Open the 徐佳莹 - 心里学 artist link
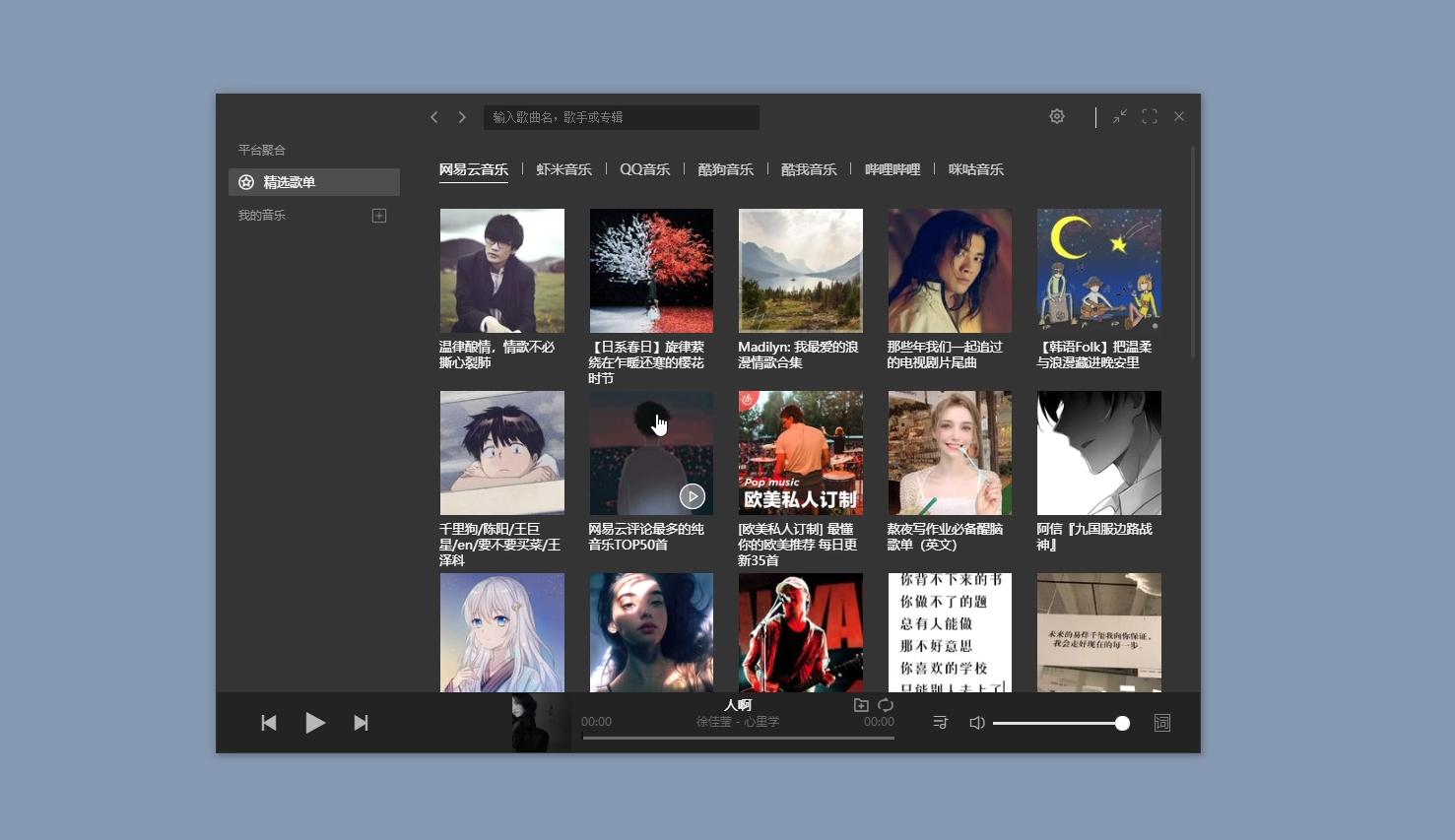This screenshot has width=1455, height=840. pos(737,722)
